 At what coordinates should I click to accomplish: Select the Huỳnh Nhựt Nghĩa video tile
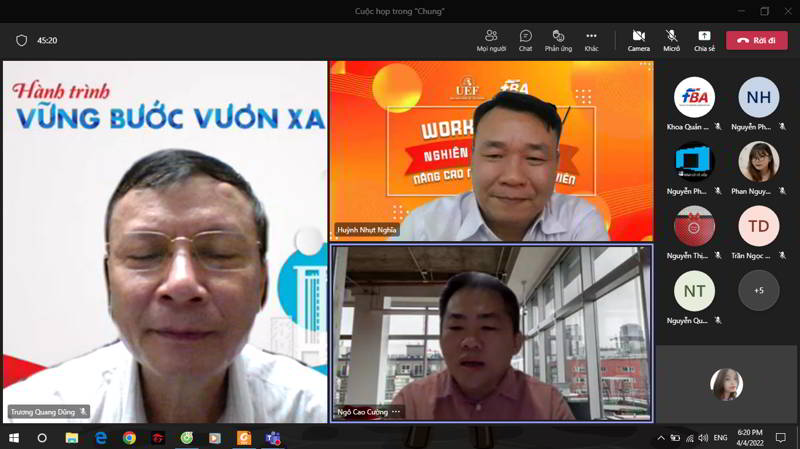click(x=491, y=151)
